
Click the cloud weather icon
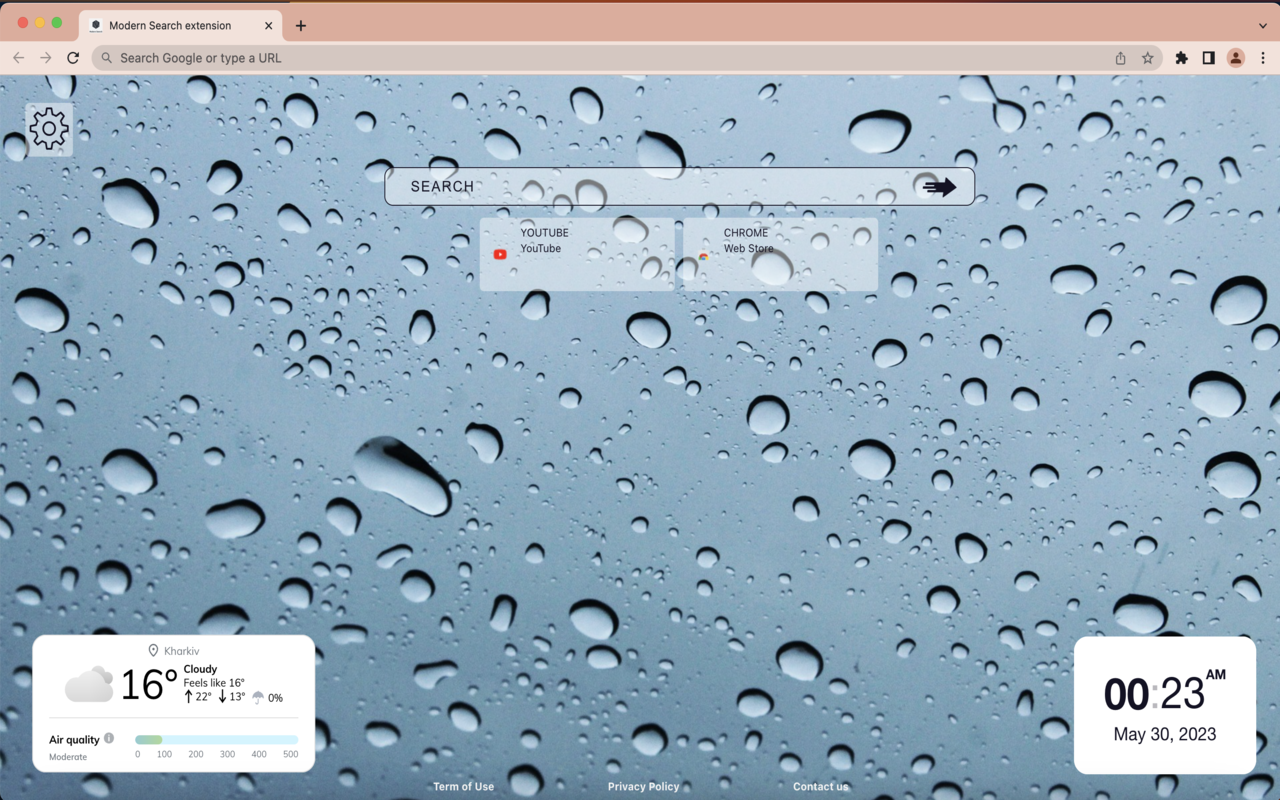pyautogui.click(x=89, y=685)
